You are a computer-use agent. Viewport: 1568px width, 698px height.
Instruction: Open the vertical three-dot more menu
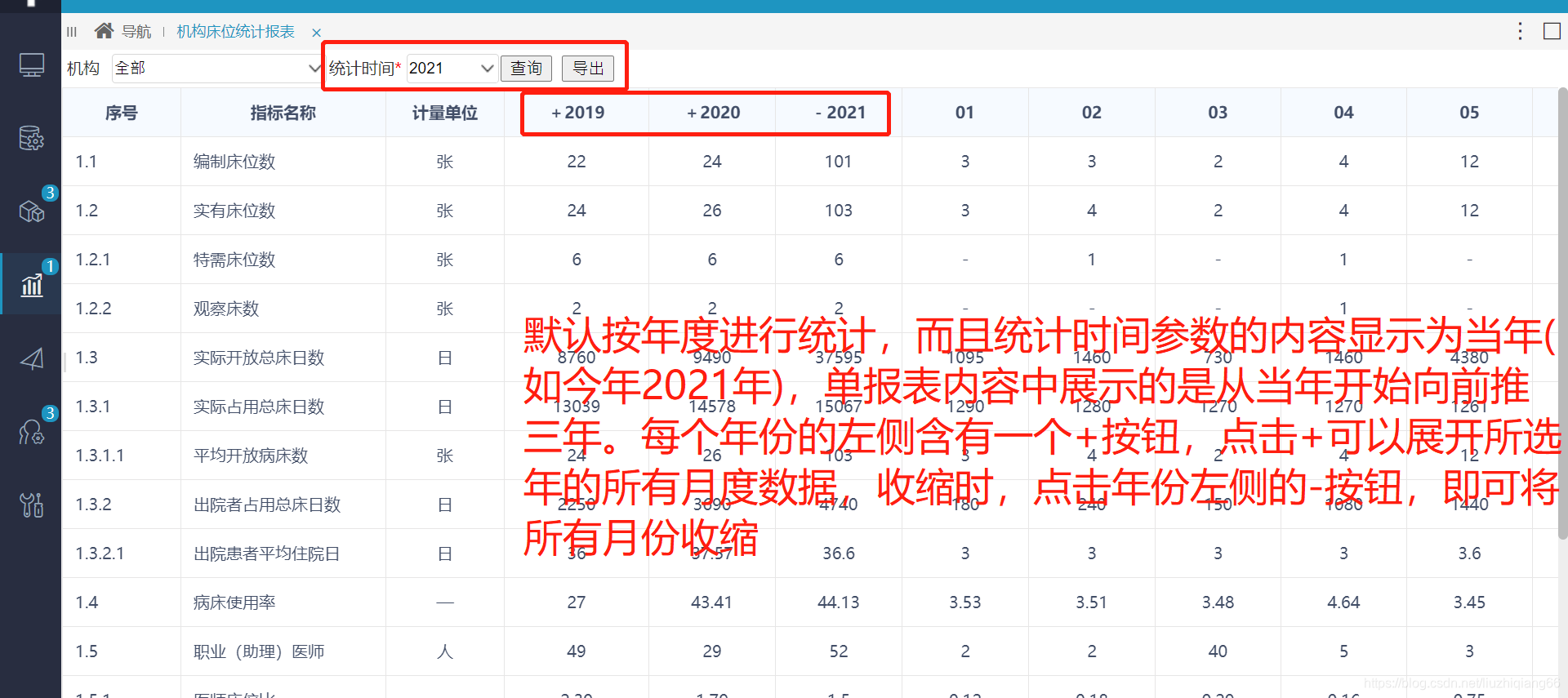[x=1520, y=31]
